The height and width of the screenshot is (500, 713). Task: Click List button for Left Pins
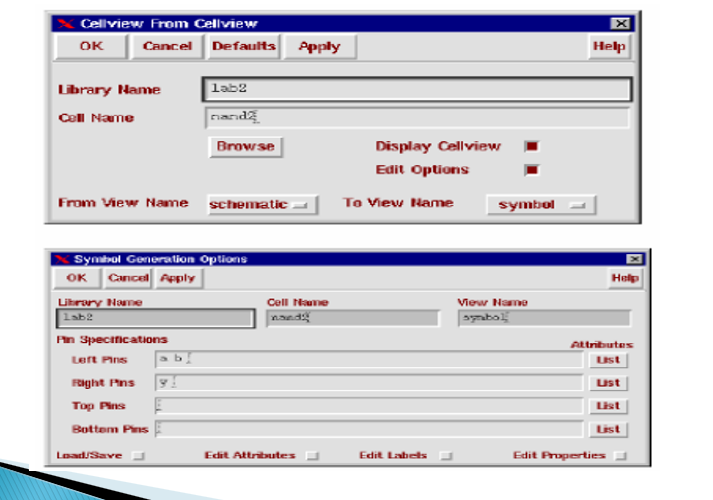(x=608, y=360)
